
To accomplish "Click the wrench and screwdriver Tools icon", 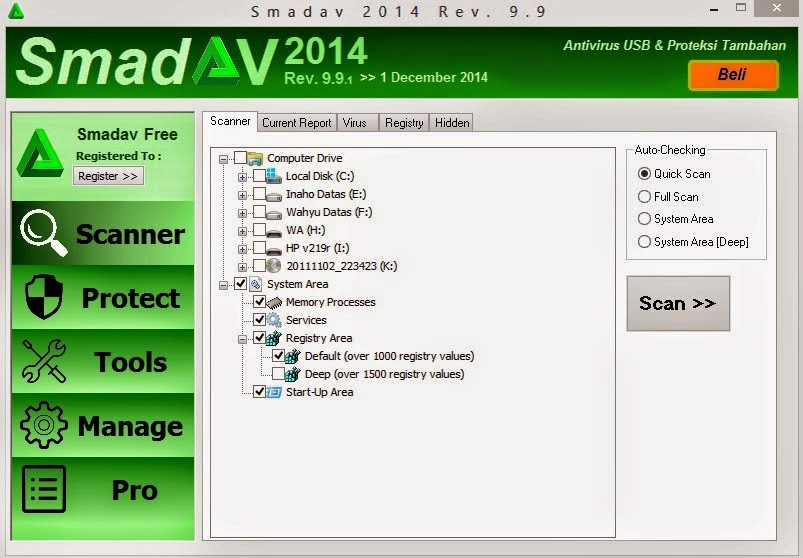I will [44, 361].
